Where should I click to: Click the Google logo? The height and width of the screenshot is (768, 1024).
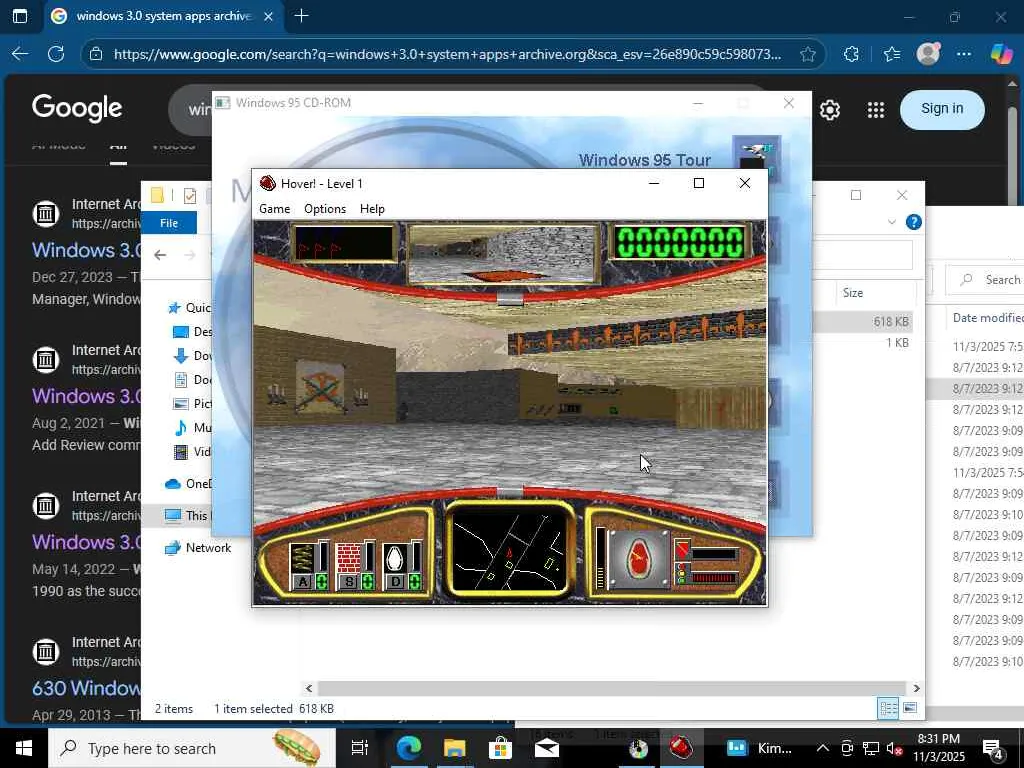point(77,108)
